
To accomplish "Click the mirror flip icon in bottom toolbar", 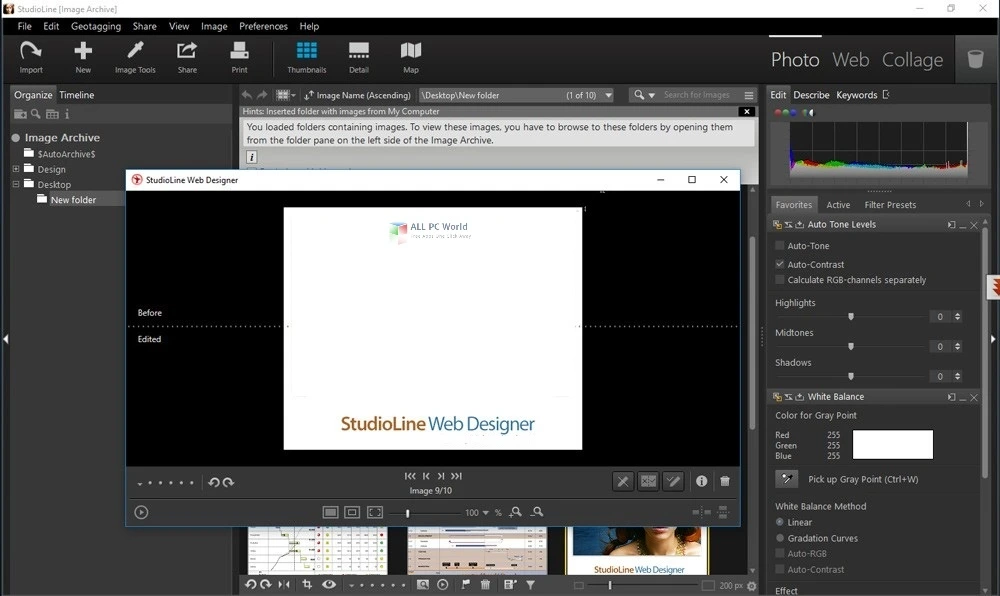I will (x=284, y=585).
